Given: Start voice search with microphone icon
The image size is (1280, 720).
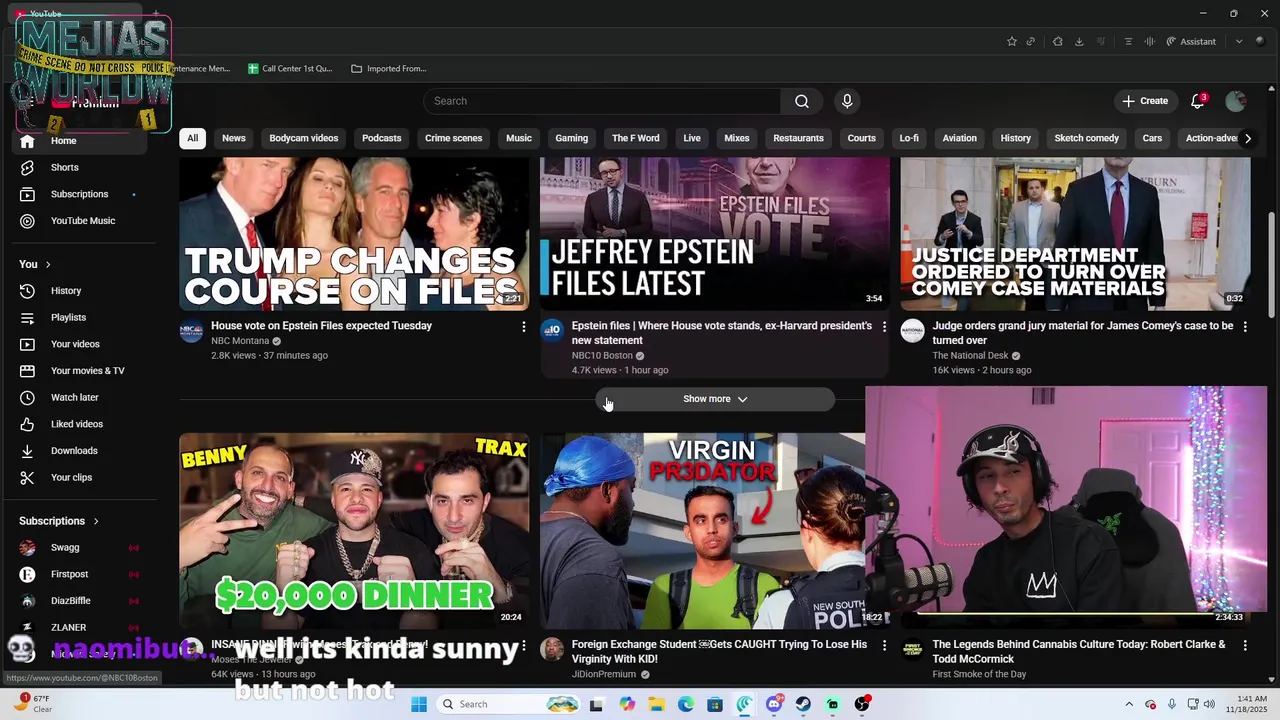Looking at the screenshot, I should (x=847, y=101).
